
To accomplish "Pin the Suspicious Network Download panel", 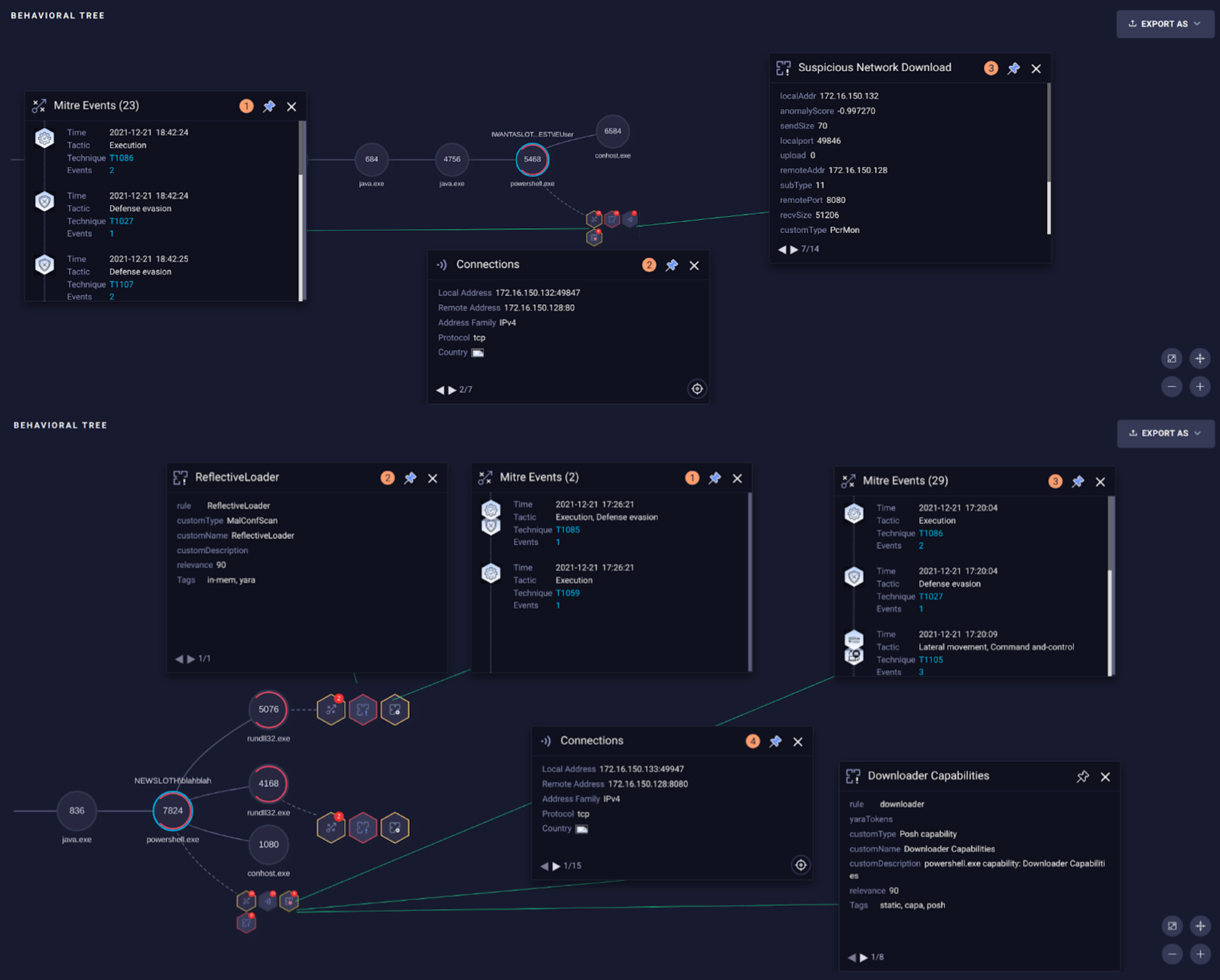I will click(x=1013, y=69).
